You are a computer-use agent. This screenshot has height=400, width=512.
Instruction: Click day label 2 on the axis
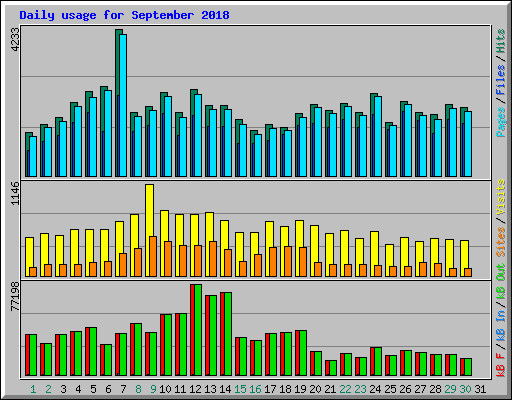click(x=48, y=389)
